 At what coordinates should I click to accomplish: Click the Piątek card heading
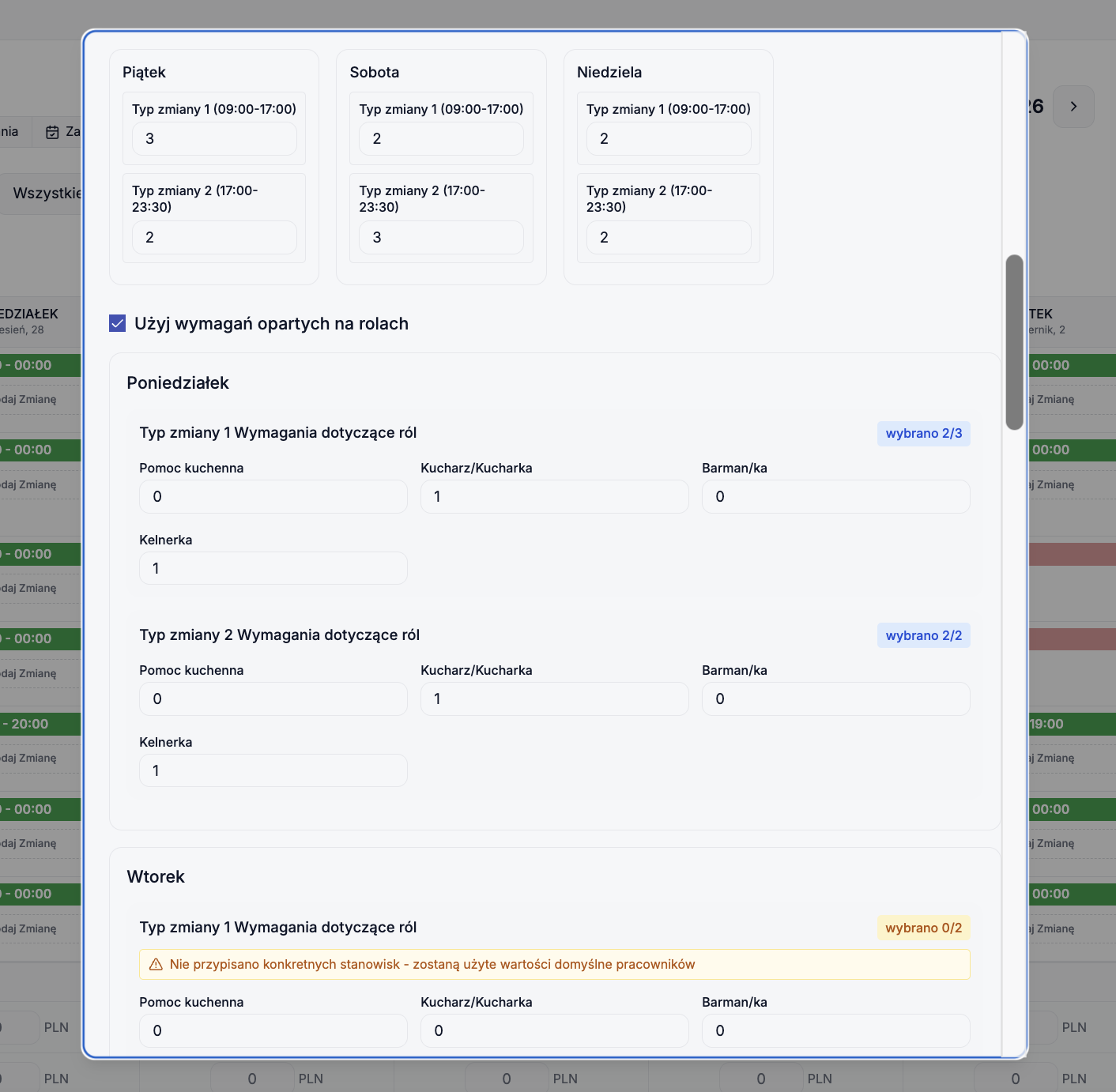click(x=144, y=72)
